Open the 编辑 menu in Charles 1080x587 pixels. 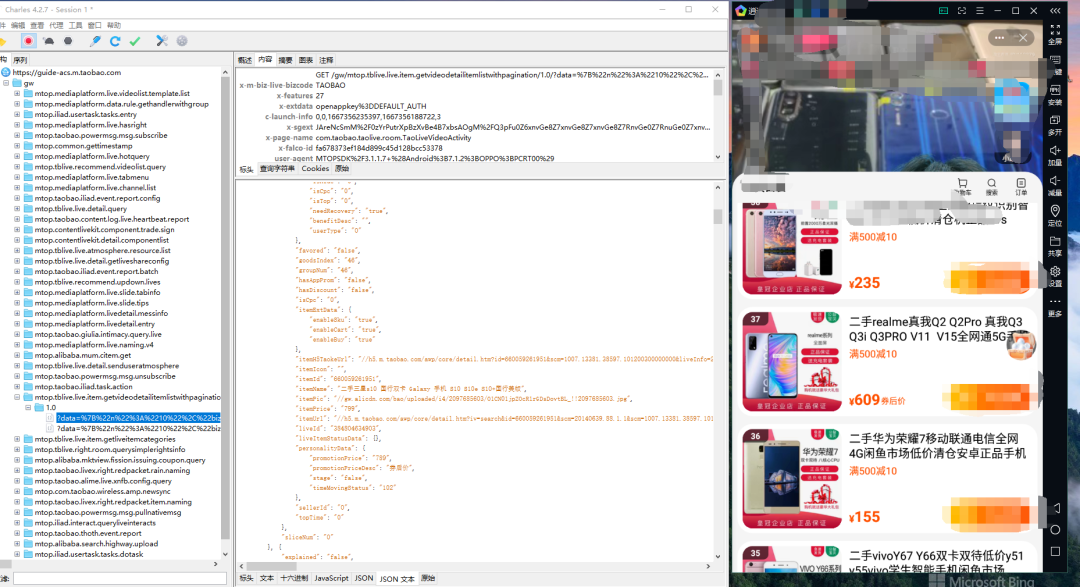click(x=17, y=25)
